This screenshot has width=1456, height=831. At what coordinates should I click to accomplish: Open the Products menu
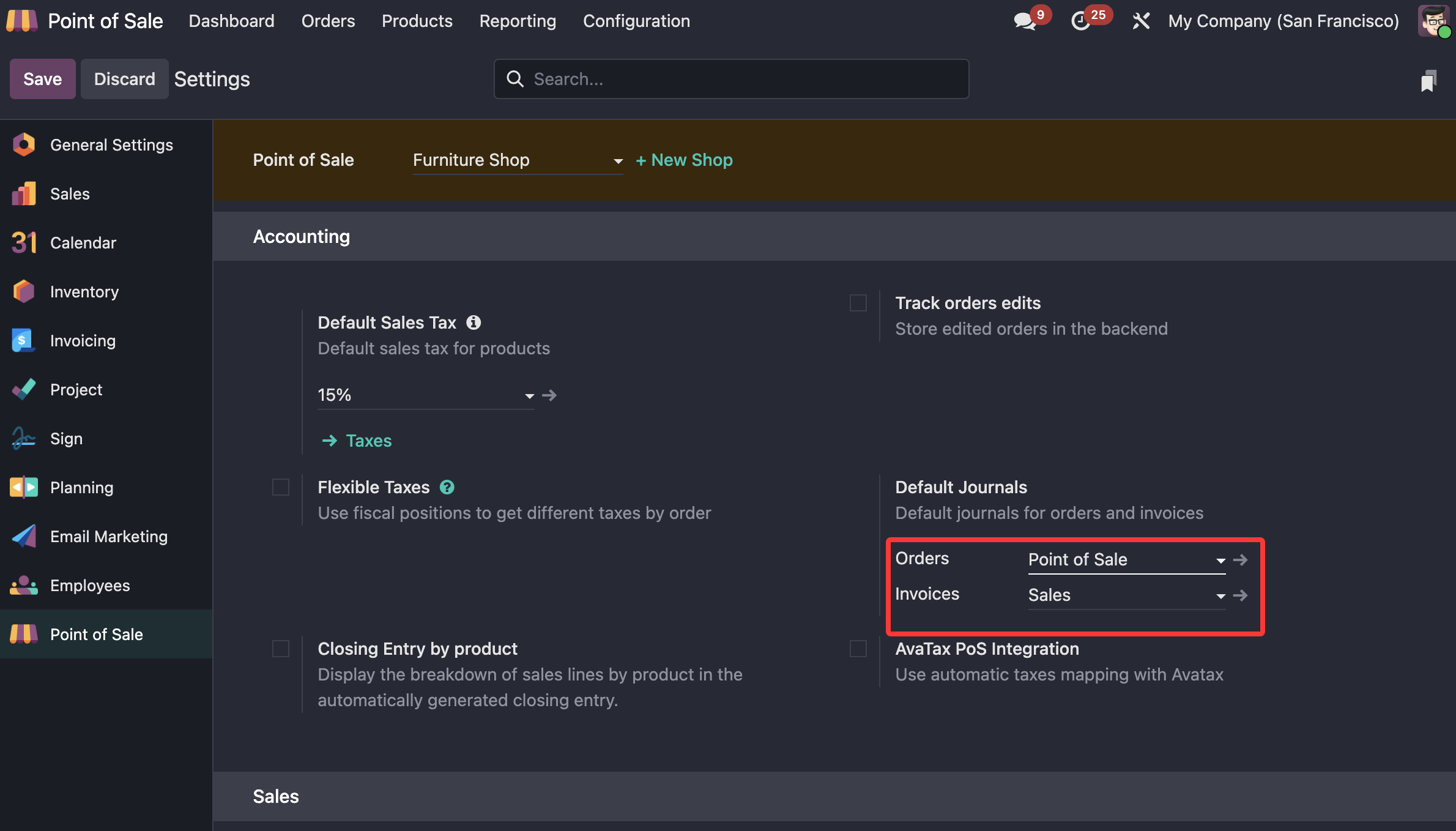pyautogui.click(x=417, y=21)
